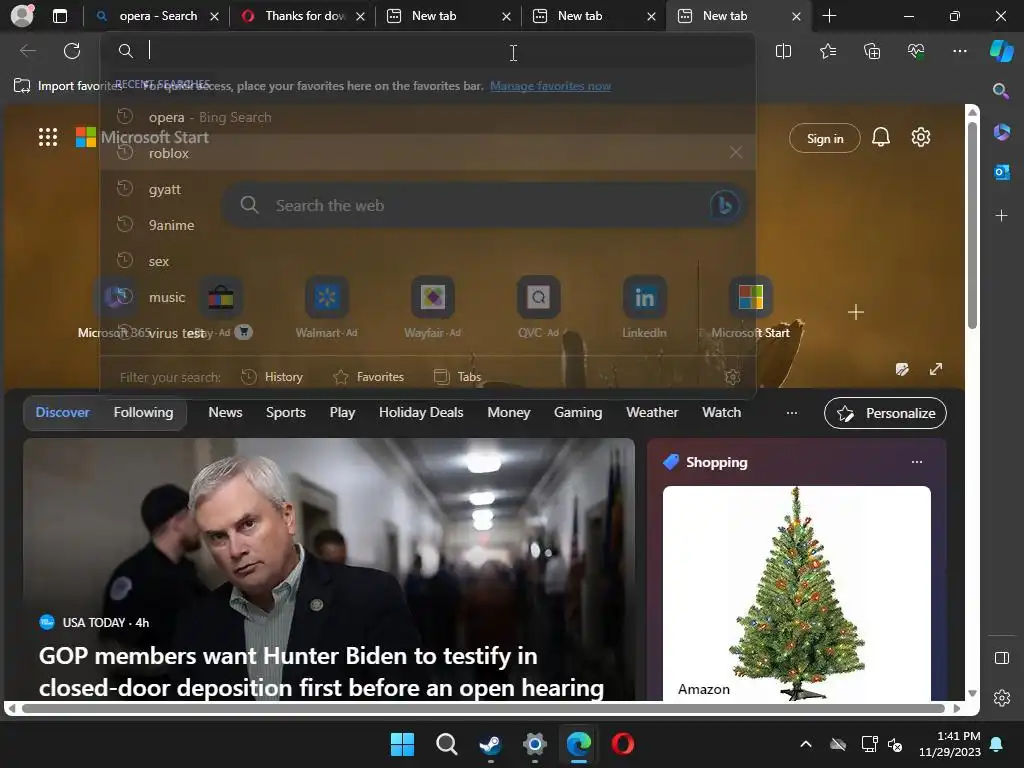Select the 'music' recent search
This screenshot has width=1024, height=768.
[428, 297]
